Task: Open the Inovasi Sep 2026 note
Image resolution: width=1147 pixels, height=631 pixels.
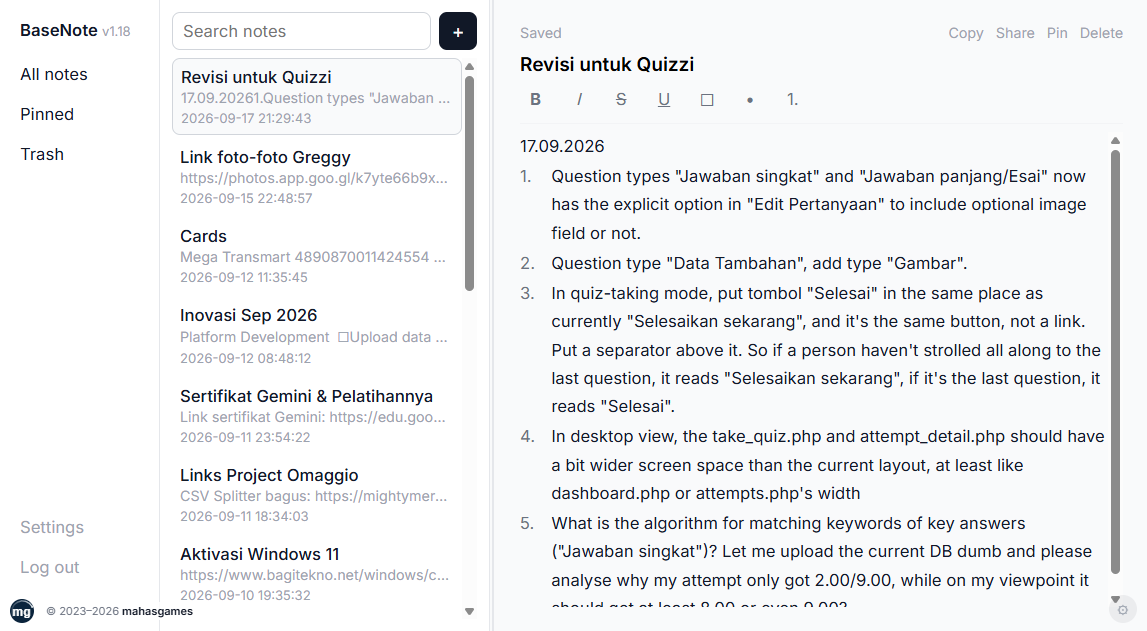Action: (317, 336)
